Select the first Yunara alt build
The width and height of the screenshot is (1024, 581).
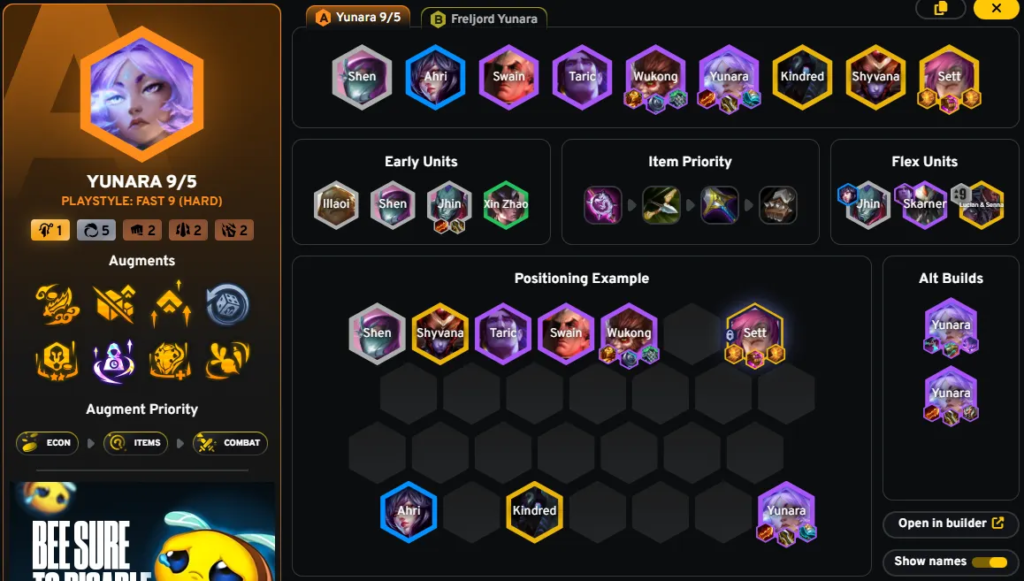[x=951, y=327]
